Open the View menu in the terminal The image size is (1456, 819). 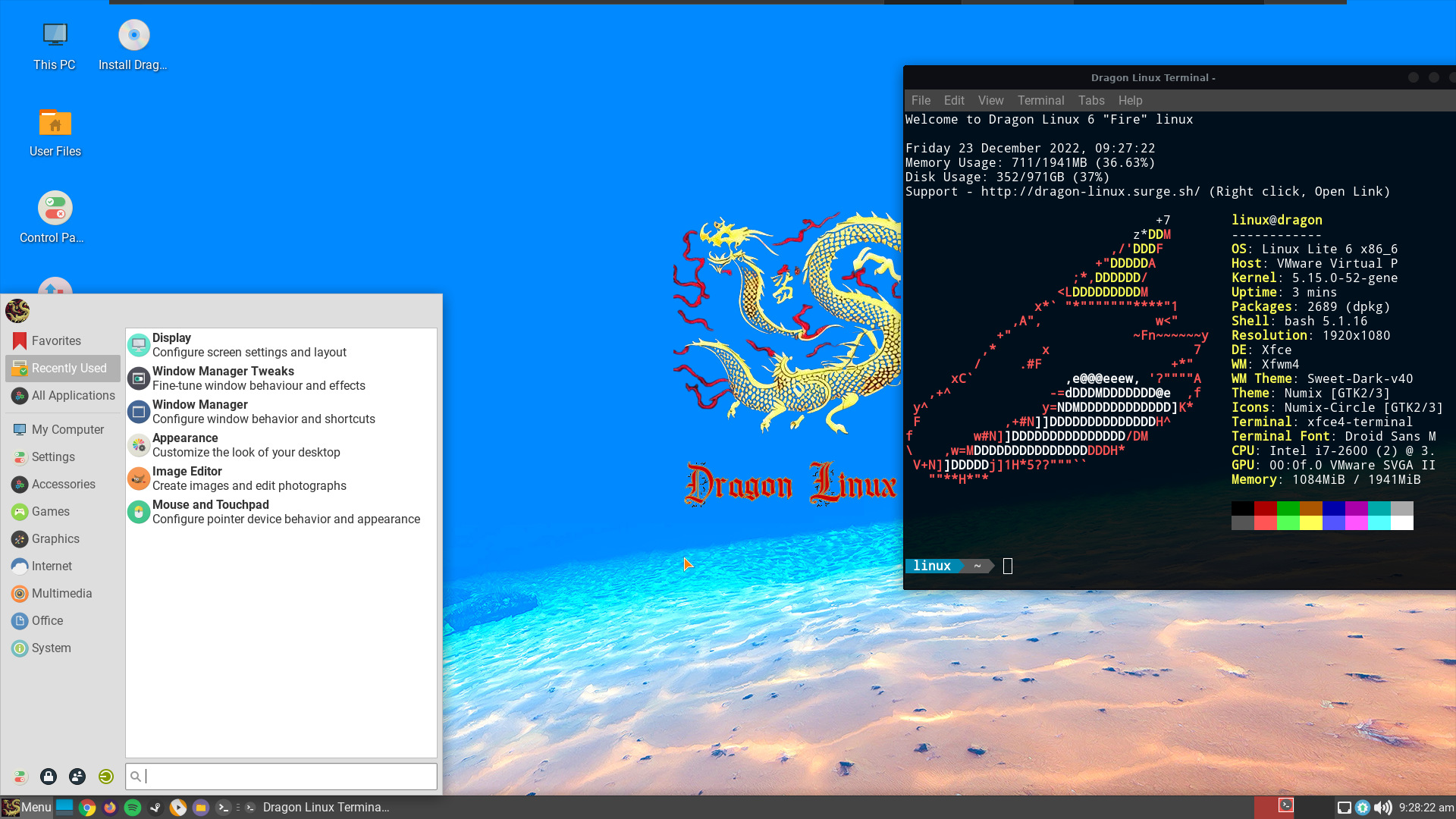click(x=990, y=100)
